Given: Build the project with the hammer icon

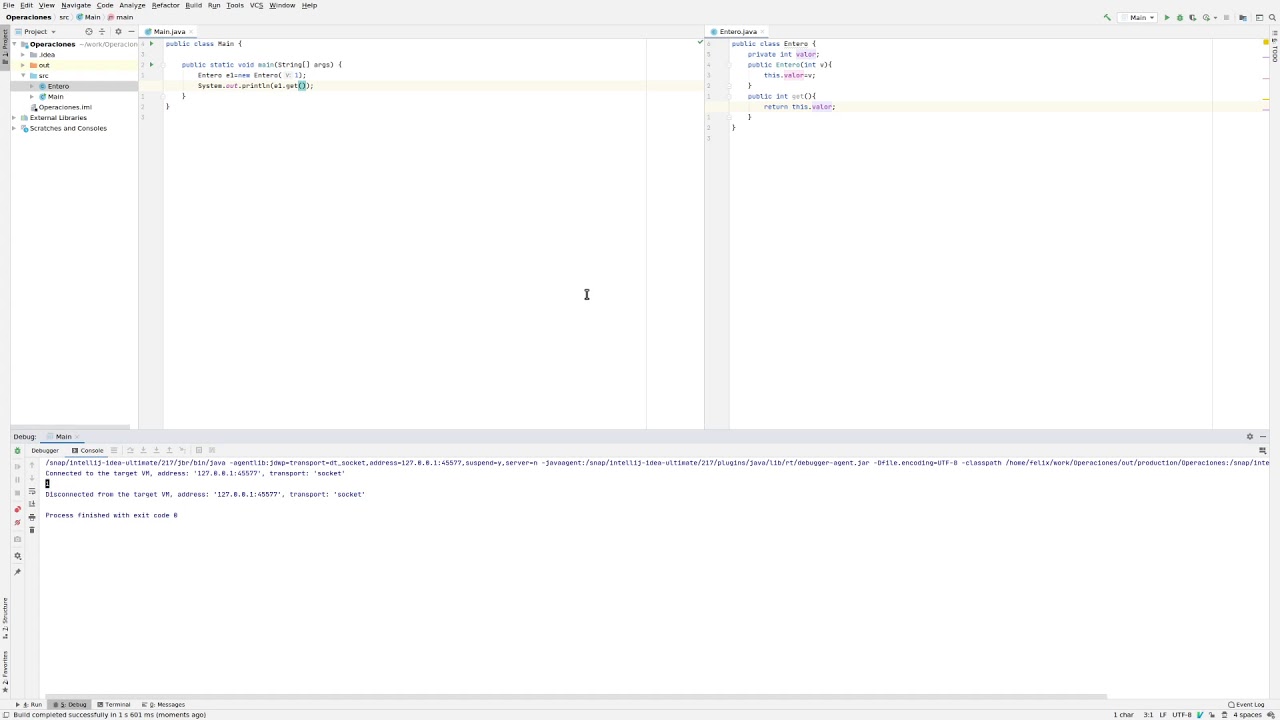Looking at the screenshot, I should click(1107, 17).
